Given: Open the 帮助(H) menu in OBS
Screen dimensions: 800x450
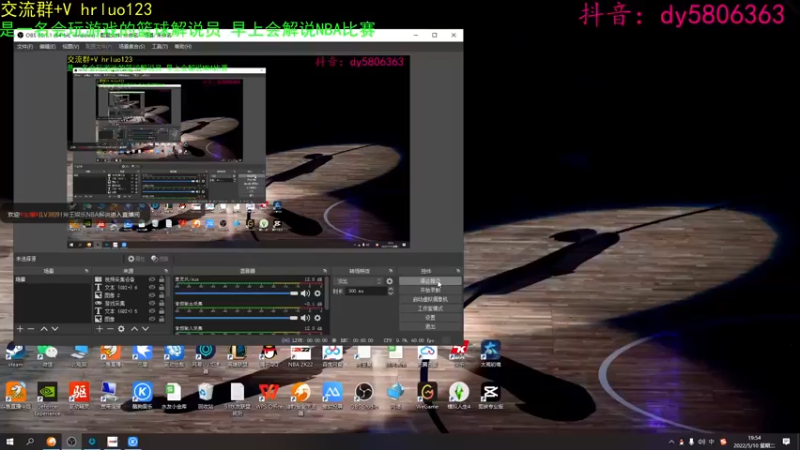Looking at the screenshot, I should 183,46.
